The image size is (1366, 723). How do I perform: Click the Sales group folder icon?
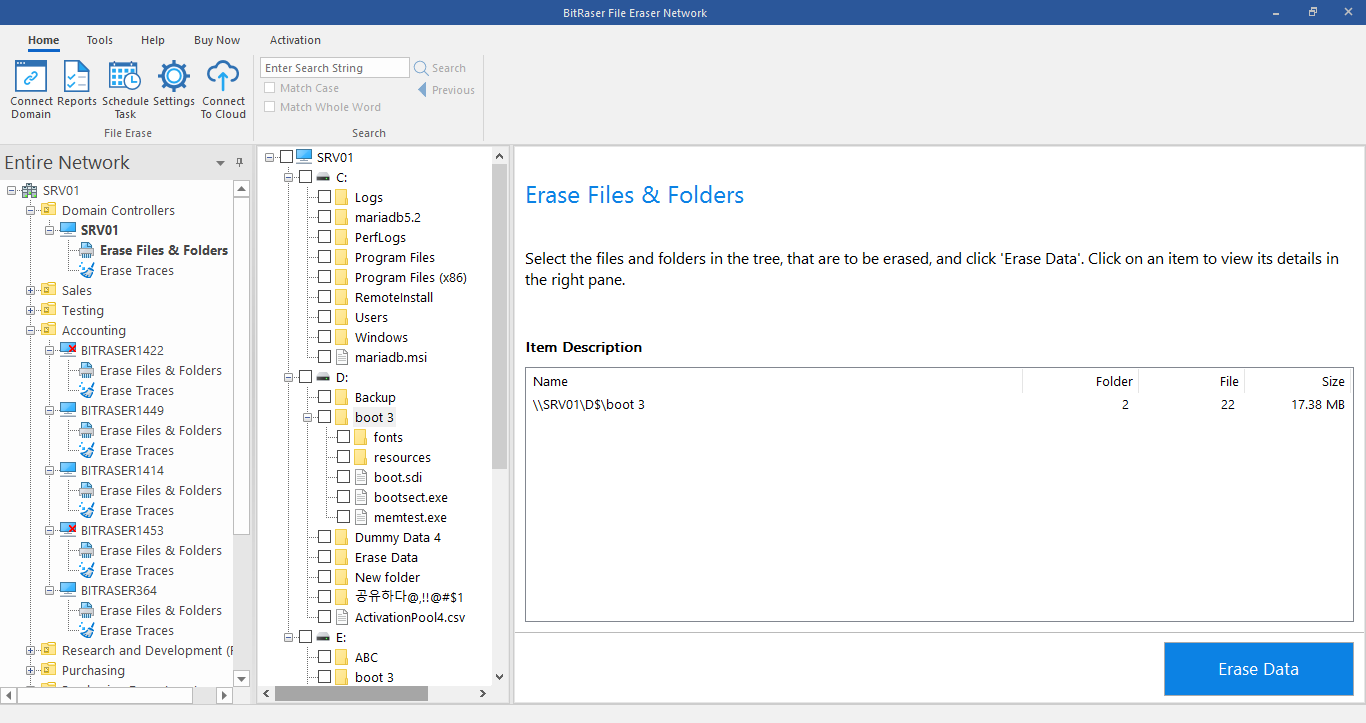pyautogui.click(x=49, y=290)
